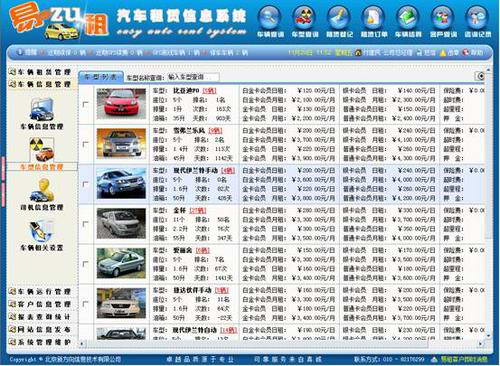Click the yellow warning triangle icon in status bar
The image size is (500, 366).
click(x=443, y=53)
